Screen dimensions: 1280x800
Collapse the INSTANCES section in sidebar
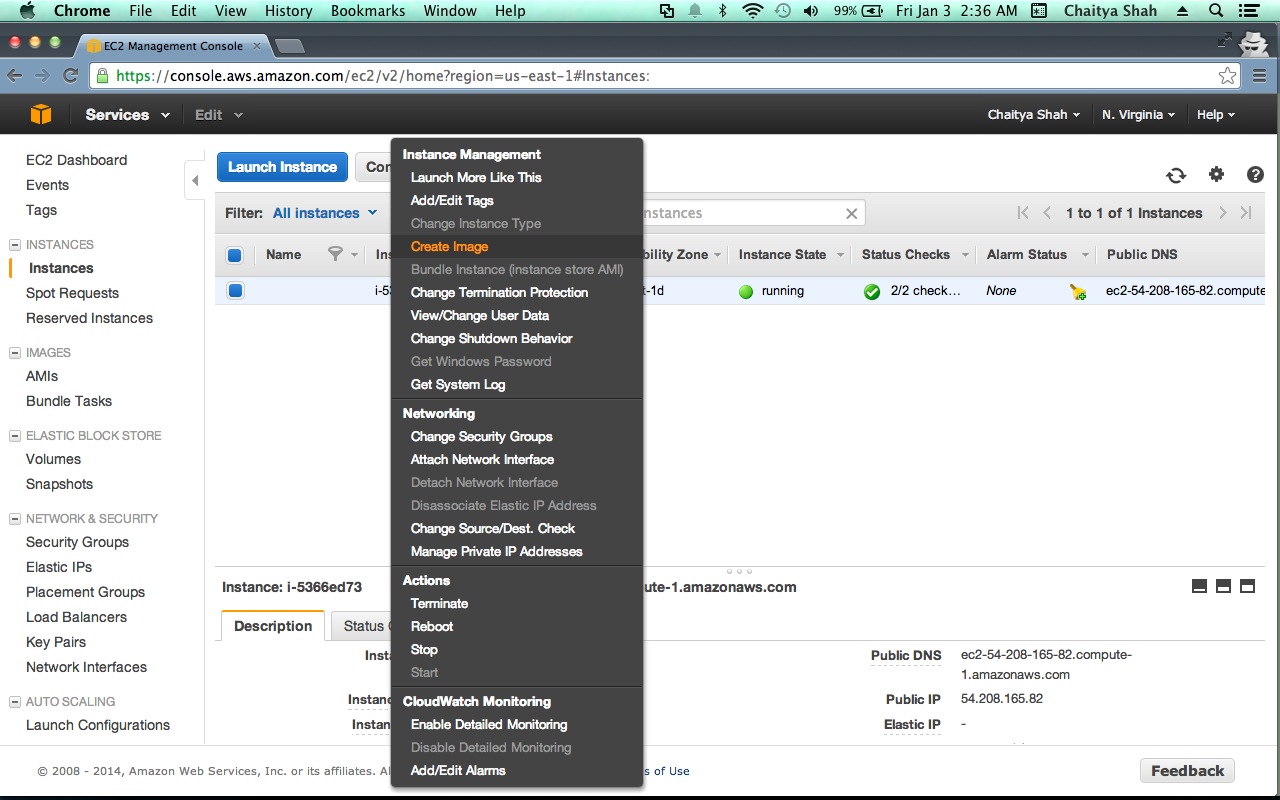(x=15, y=245)
